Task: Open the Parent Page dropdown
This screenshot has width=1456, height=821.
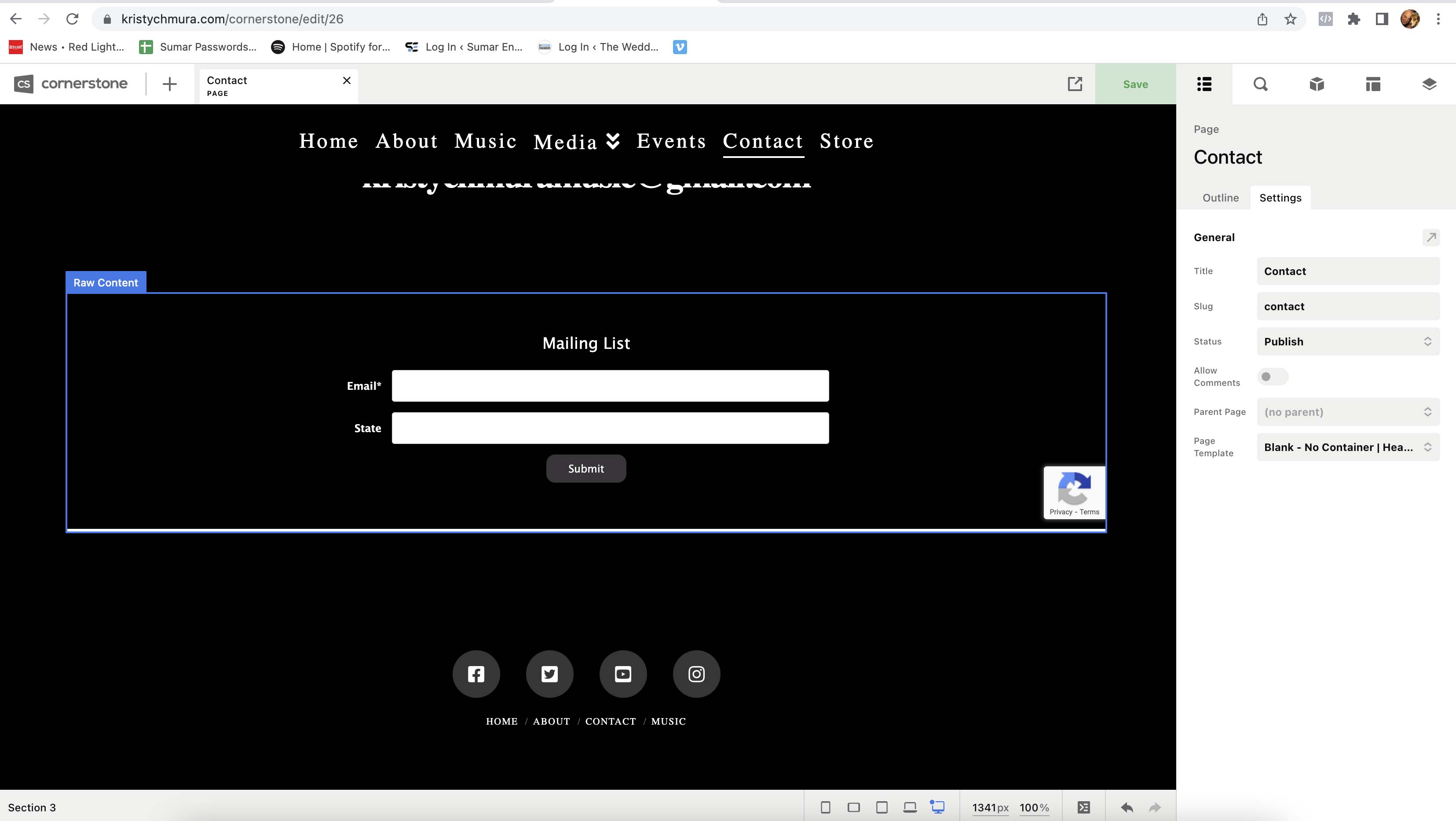Action: [x=1347, y=412]
